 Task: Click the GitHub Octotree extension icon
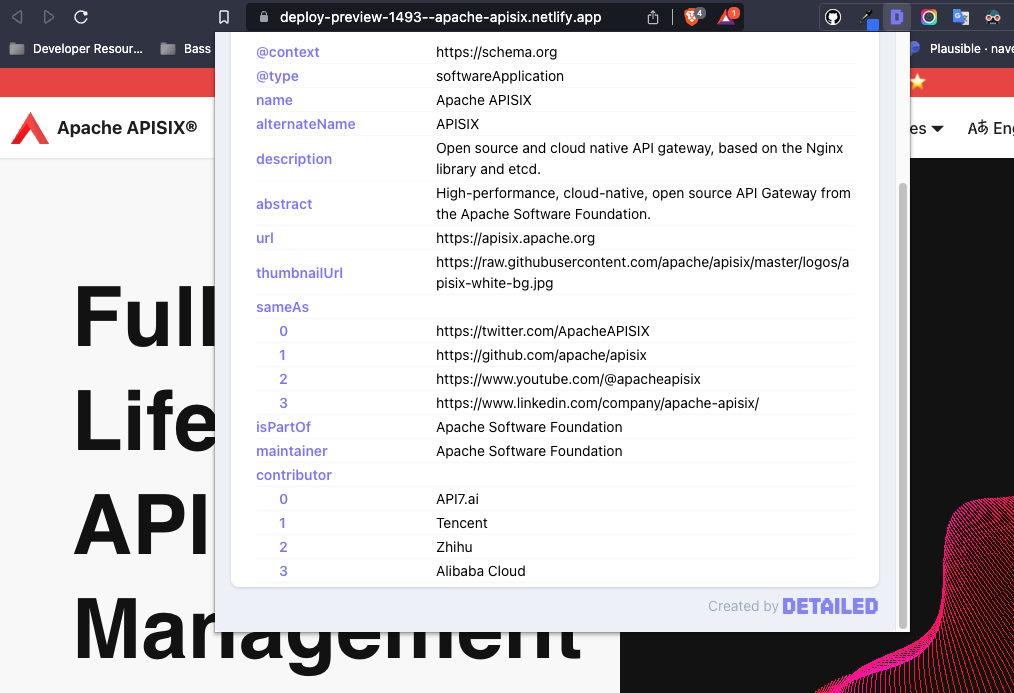tap(833, 17)
